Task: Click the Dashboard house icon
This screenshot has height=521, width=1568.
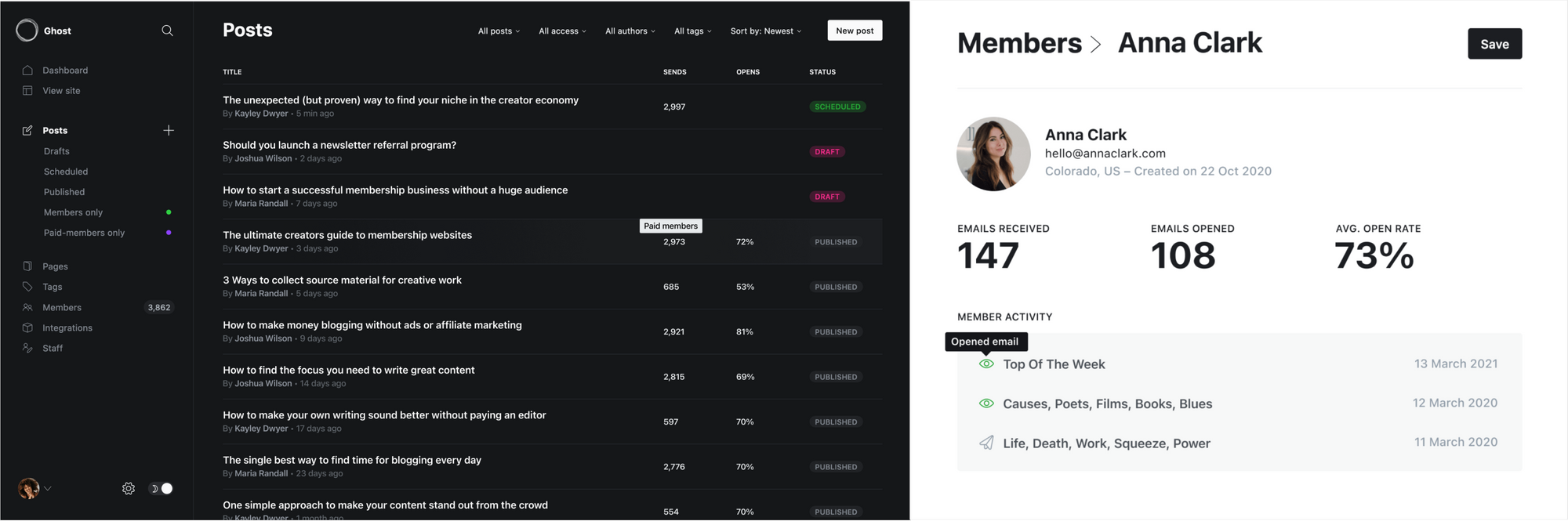Action: coord(27,71)
